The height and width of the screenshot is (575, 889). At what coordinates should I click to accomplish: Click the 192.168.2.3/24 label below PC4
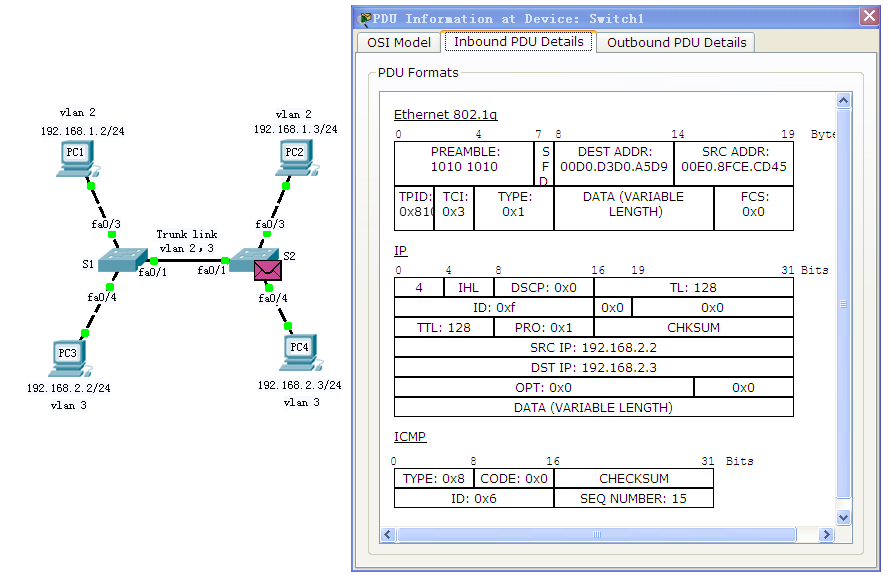[x=299, y=386]
